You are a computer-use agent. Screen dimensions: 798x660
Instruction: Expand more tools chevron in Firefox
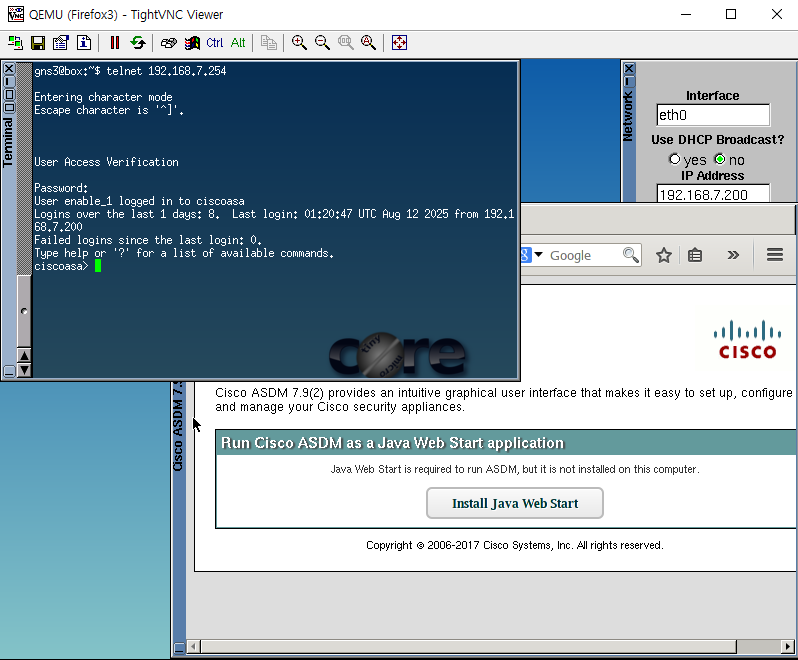pos(733,255)
